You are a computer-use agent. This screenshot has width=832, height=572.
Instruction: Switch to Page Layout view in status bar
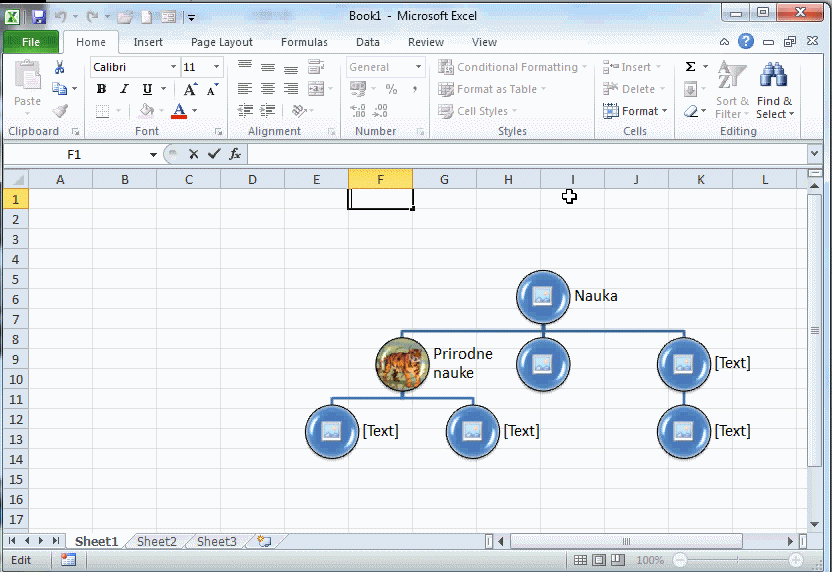click(598, 560)
